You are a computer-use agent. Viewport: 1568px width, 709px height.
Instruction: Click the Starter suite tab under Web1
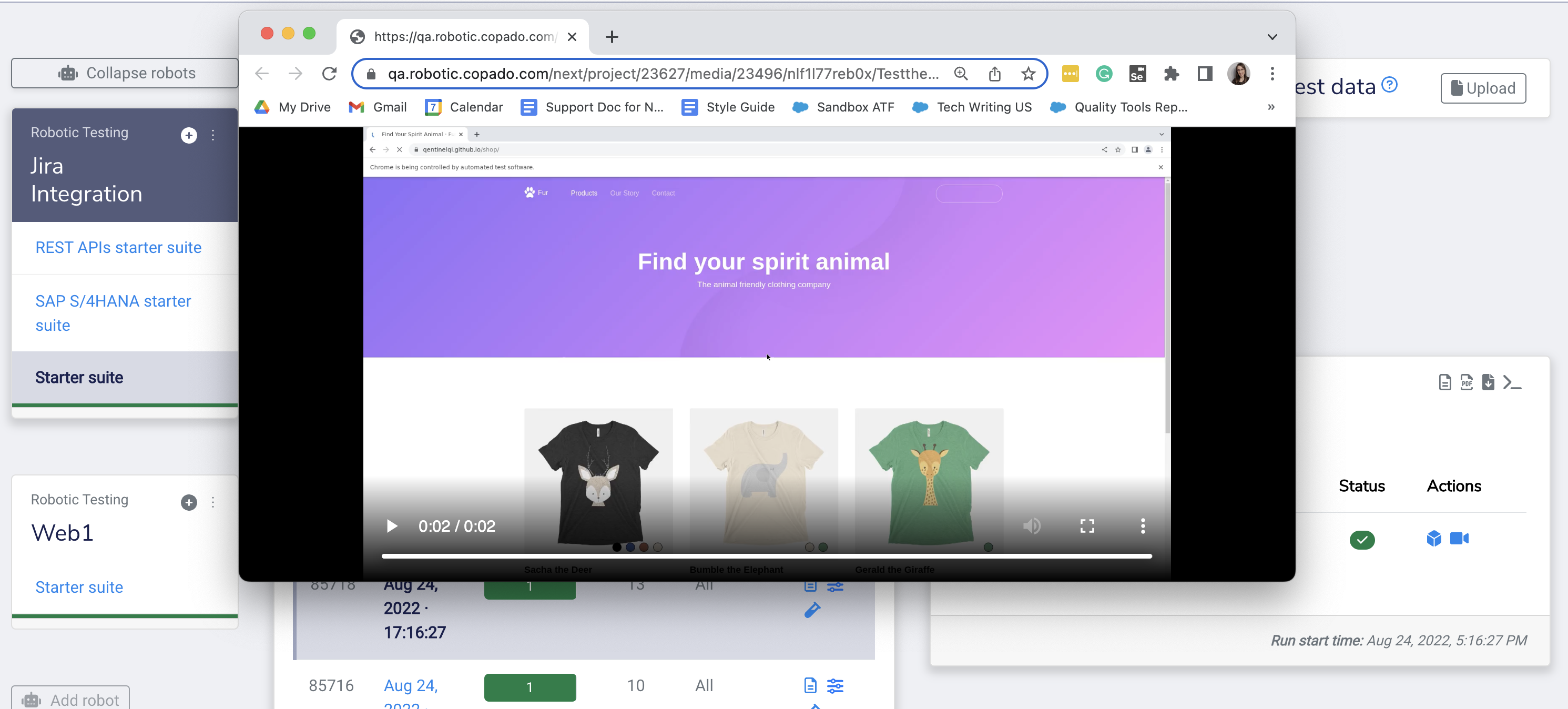(78, 586)
